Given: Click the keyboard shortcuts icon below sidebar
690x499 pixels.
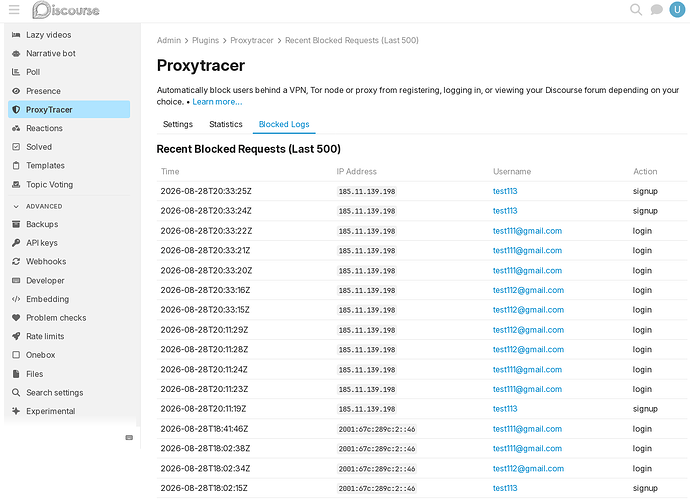Looking at the screenshot, I should pyautogui.click(x=129, y=438).
